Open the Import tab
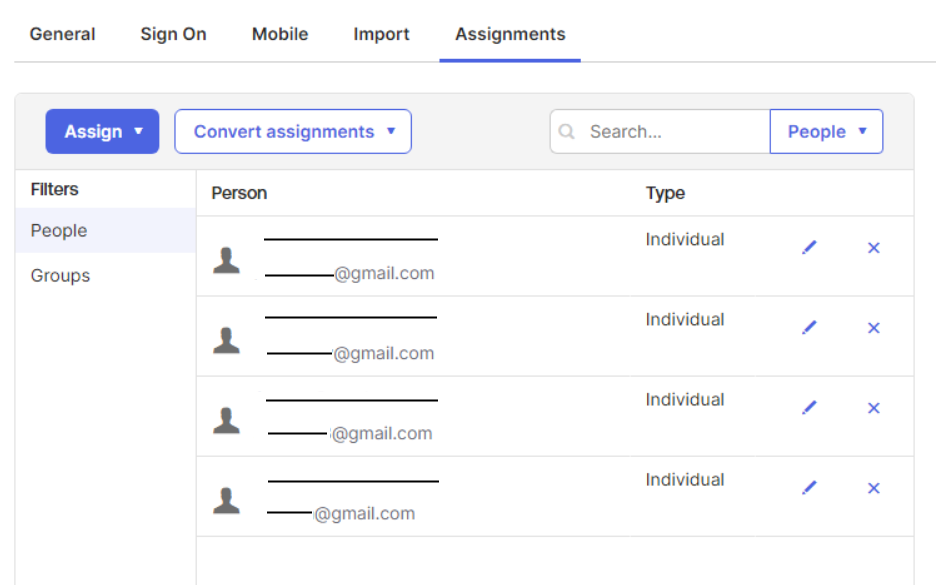936x585 pixels. tap(381, 34)
